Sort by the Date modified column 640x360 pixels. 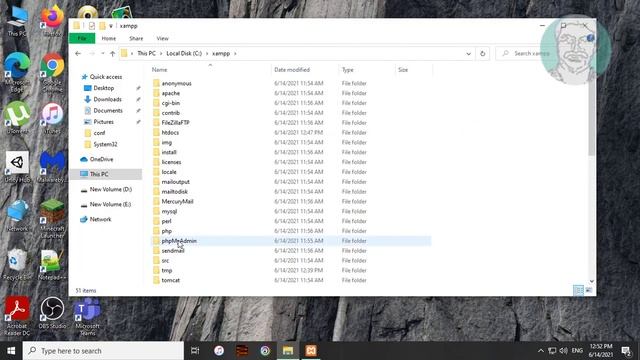[292, 70]
